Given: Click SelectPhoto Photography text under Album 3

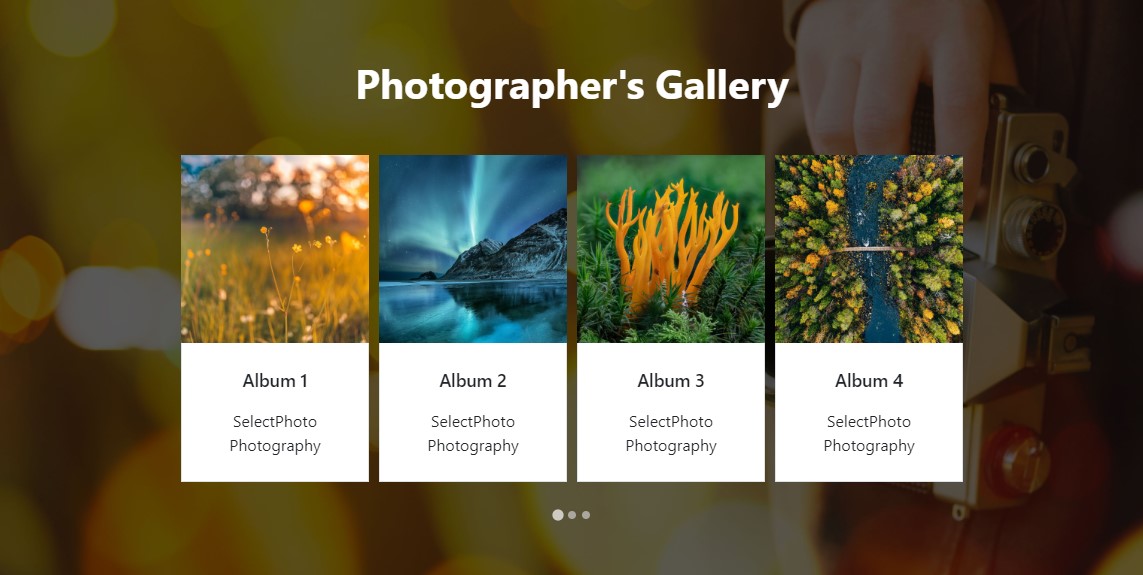Looking at the screenshot, I should pos(671,434).
